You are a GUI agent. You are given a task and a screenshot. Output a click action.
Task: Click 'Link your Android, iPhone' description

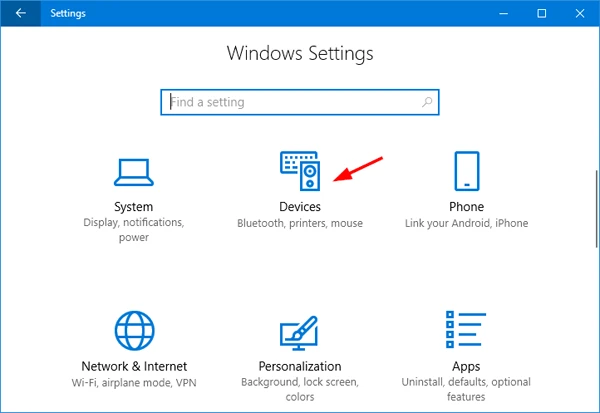(466, 224)
